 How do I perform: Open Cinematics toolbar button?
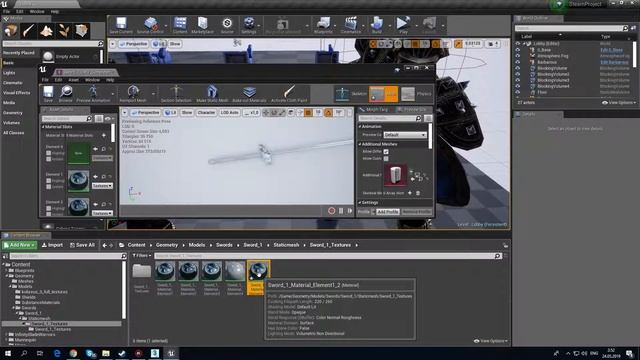[x=351, y=25]
